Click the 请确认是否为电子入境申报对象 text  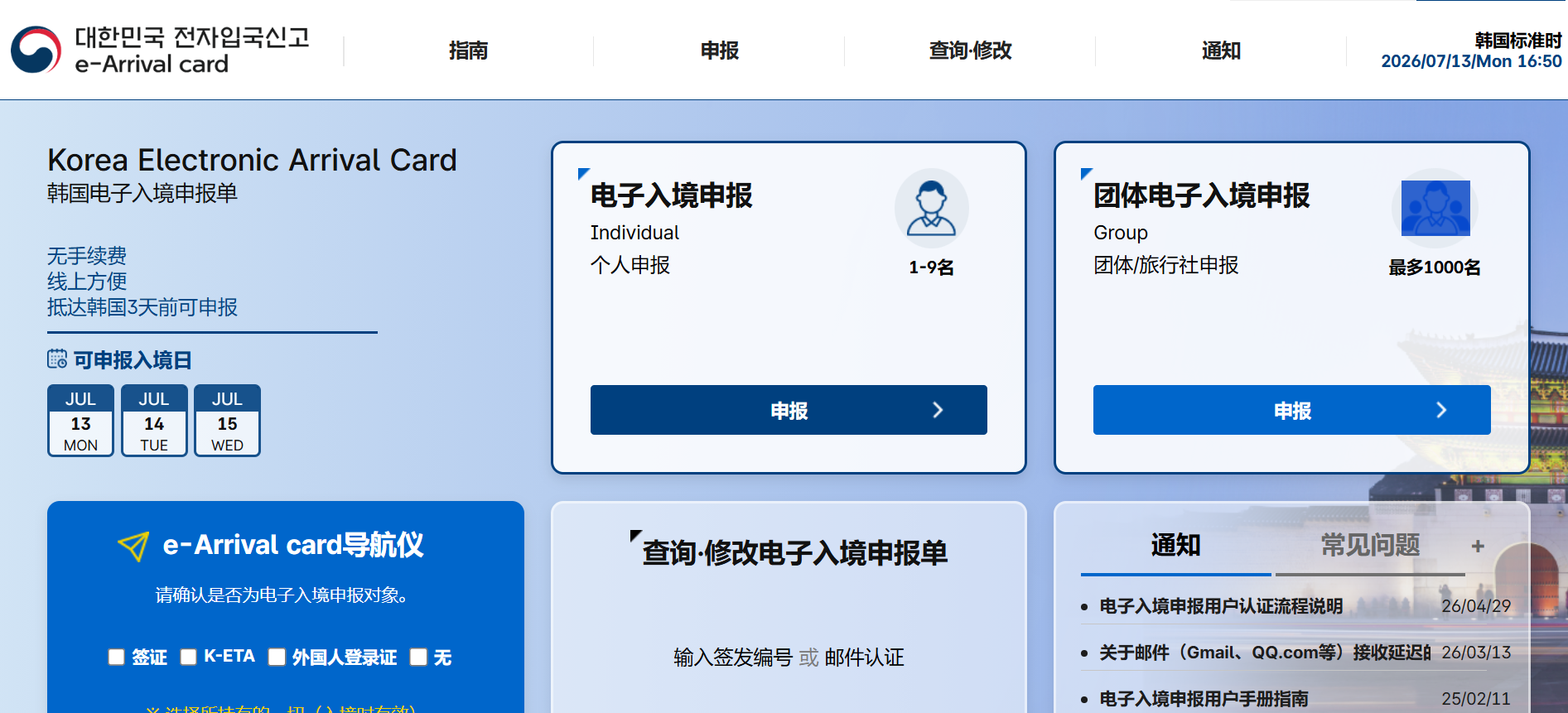(282, 595)
